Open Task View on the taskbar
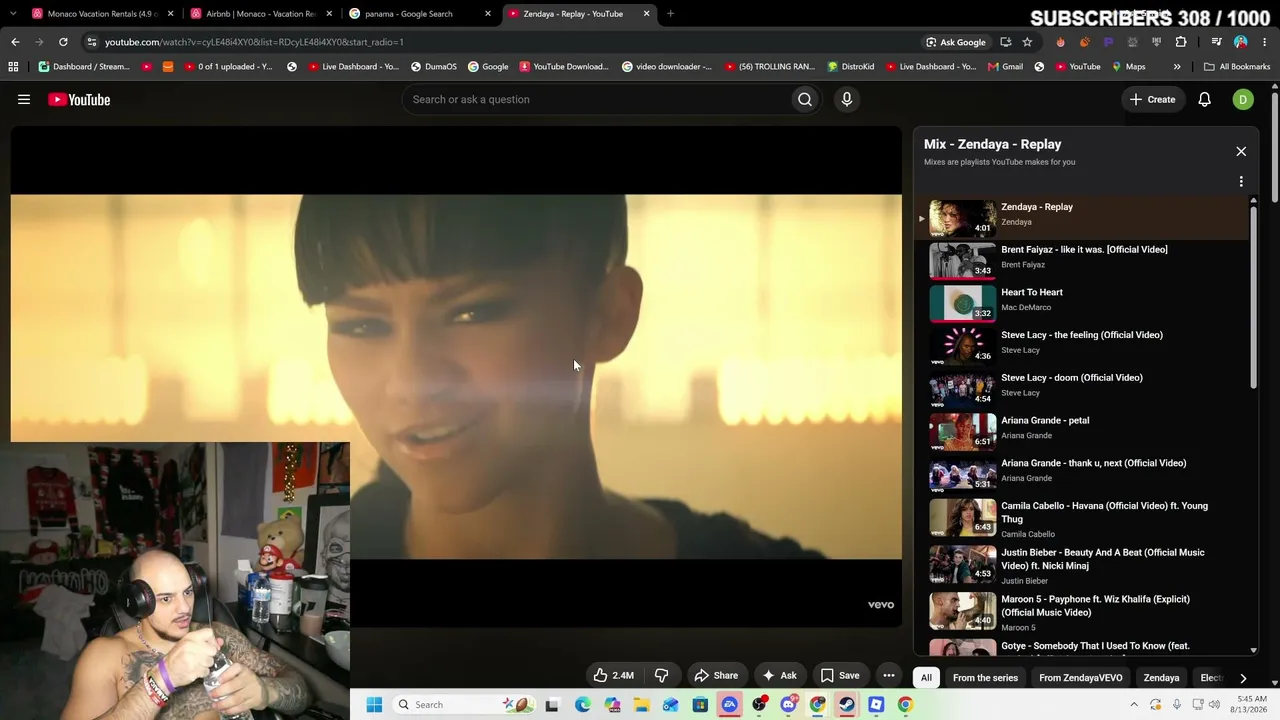The height and width of the screenshot is (720, 1280). [x=551, y=705]
